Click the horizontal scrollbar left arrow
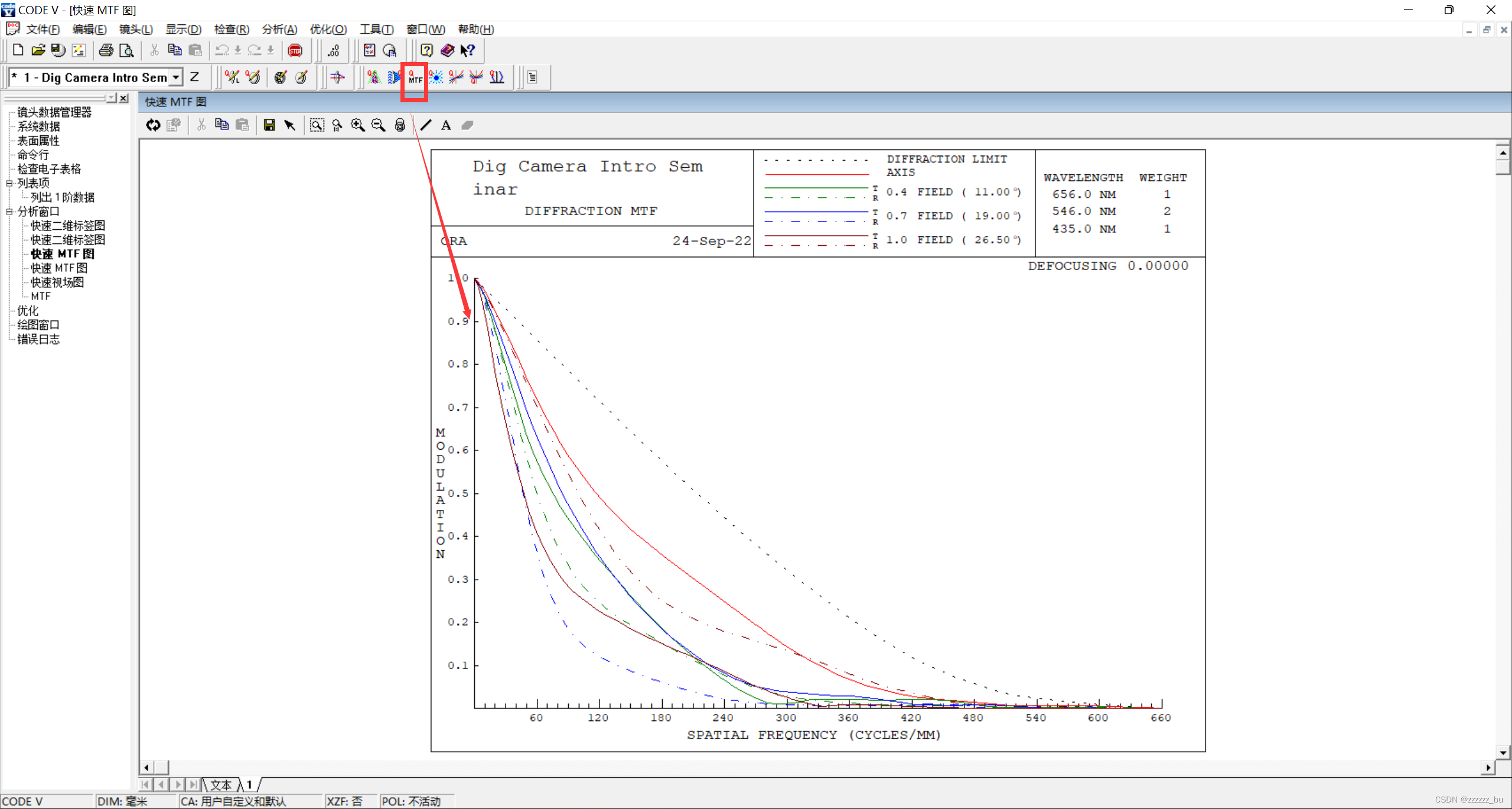 coord(146,768)
